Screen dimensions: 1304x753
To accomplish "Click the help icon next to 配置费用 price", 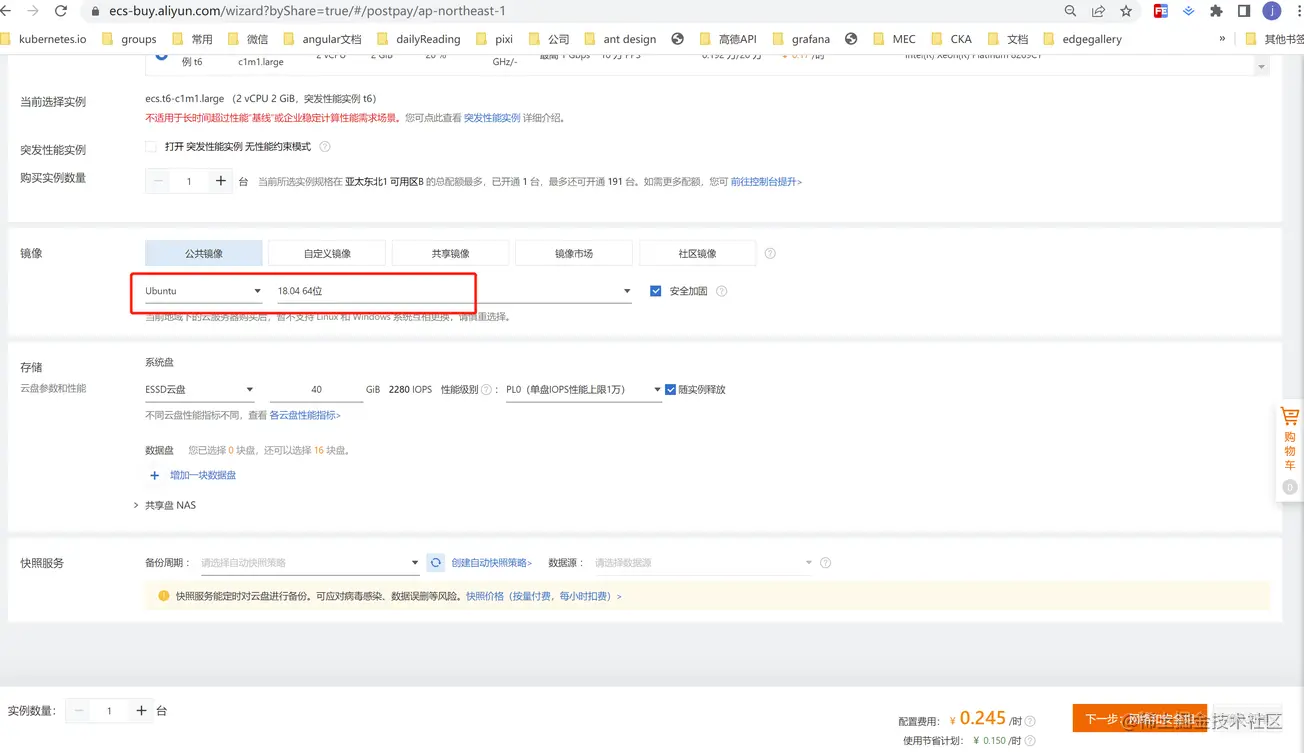I will click(x=1030, y=721).
